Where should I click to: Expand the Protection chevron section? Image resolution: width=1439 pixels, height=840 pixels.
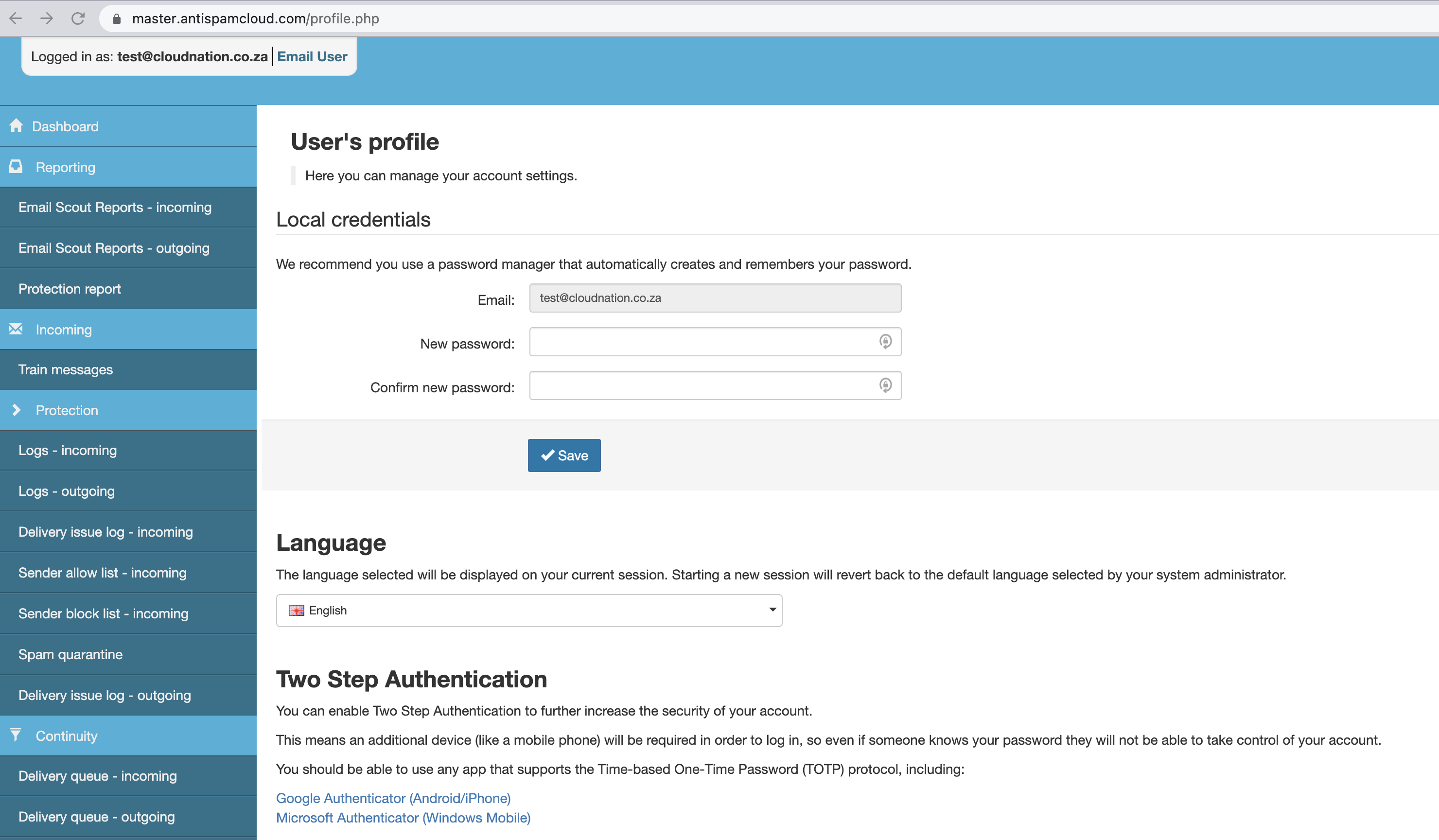point(16,410)
